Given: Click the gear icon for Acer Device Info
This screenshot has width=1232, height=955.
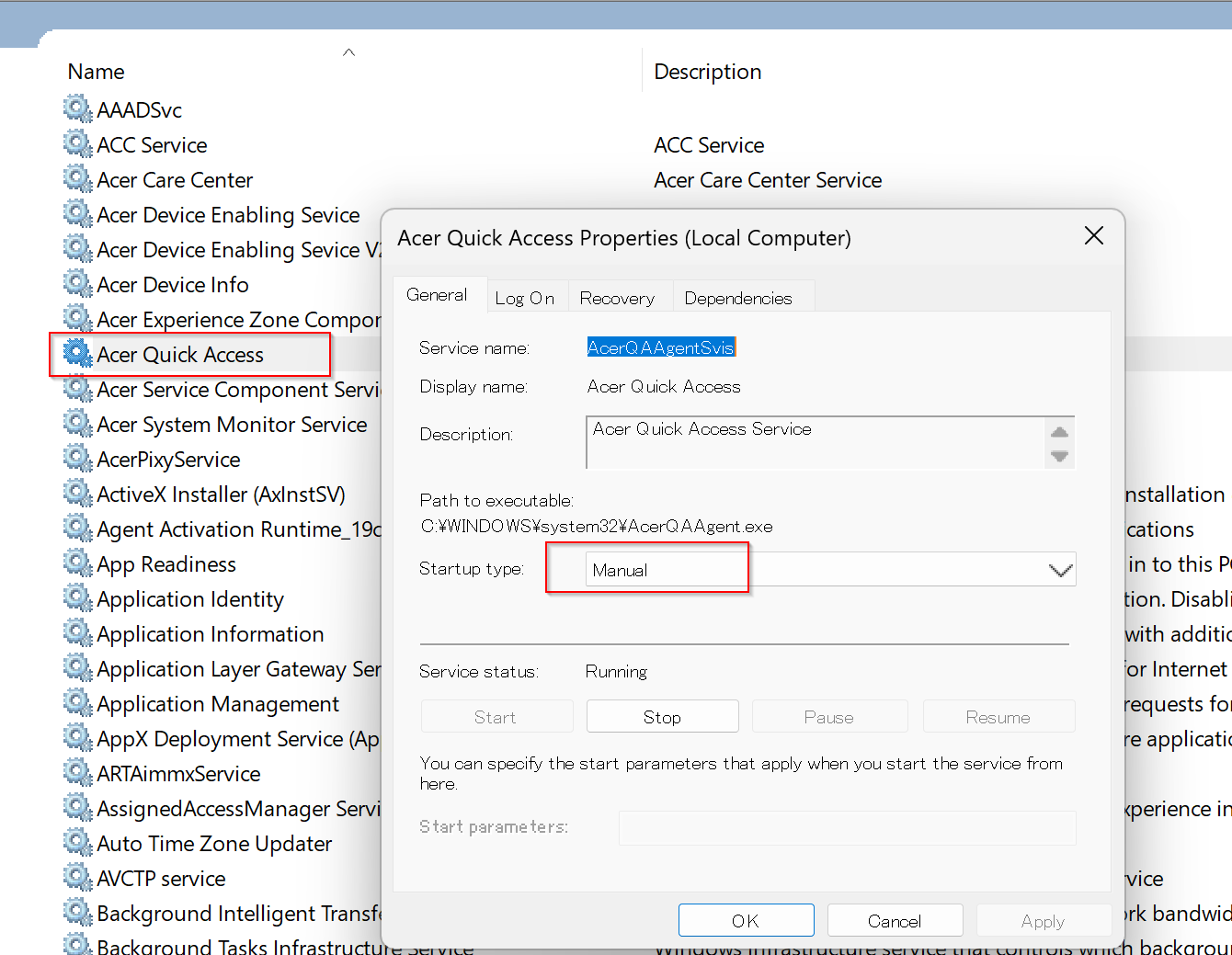Looking at the screenshot, I should click(x=78, y=283).
